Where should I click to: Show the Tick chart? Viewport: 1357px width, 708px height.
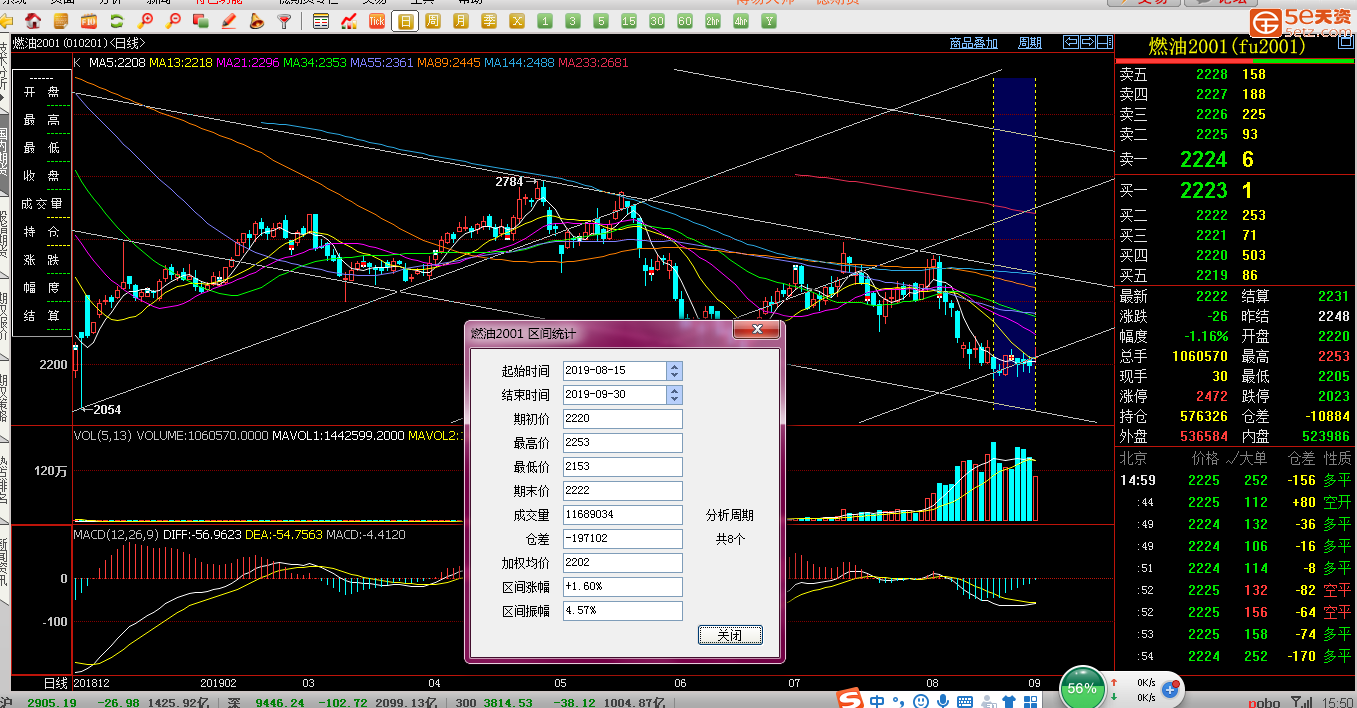(377, 21)
